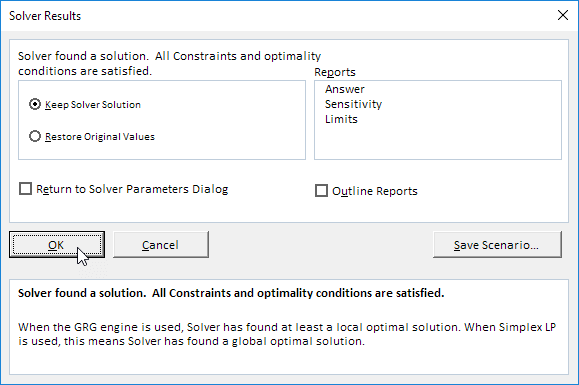Close the Solver Results dialog
The image size is (579, 385).
[563, 15]
